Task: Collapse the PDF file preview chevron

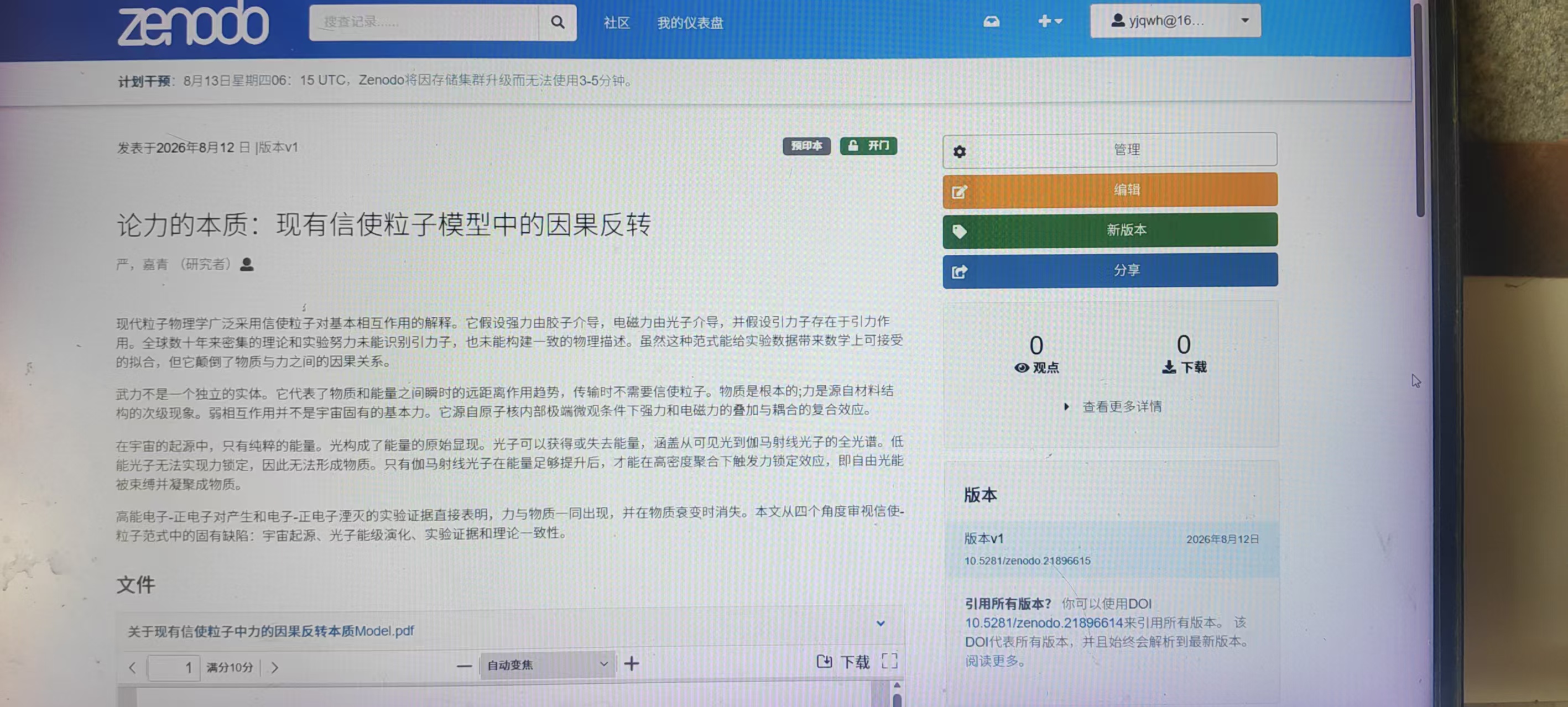Action: (x=880, y=623)
